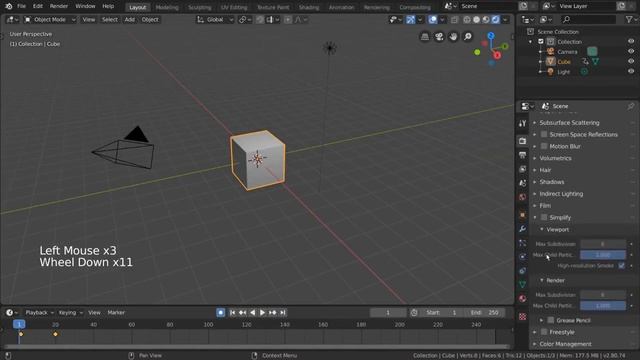Open the timeline Playback menu
Viewport: 640px width, 360px height.
click(x=39, y=313)
